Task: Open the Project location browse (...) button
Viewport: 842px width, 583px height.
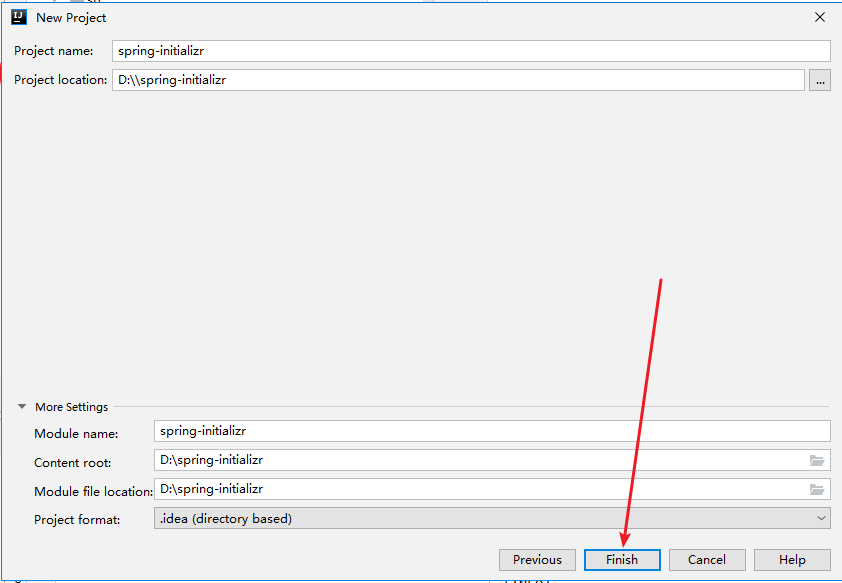Action: coord(820,81)
